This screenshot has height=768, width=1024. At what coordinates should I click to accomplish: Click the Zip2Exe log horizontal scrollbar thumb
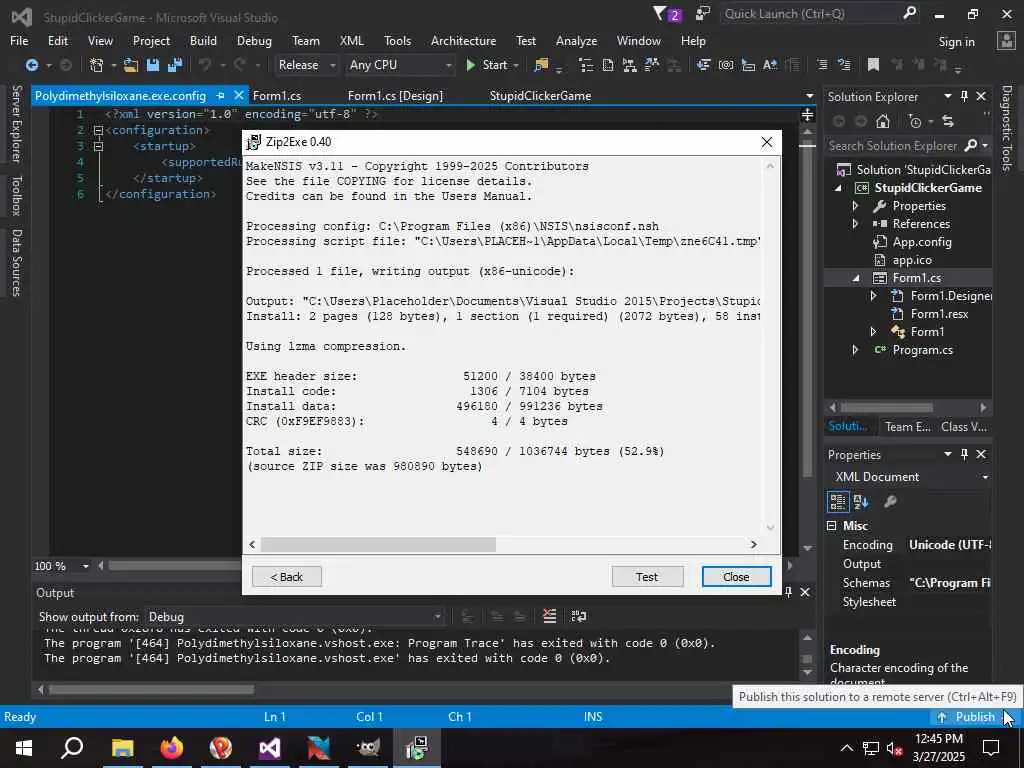pyautogui.click(x=378, y=544)
